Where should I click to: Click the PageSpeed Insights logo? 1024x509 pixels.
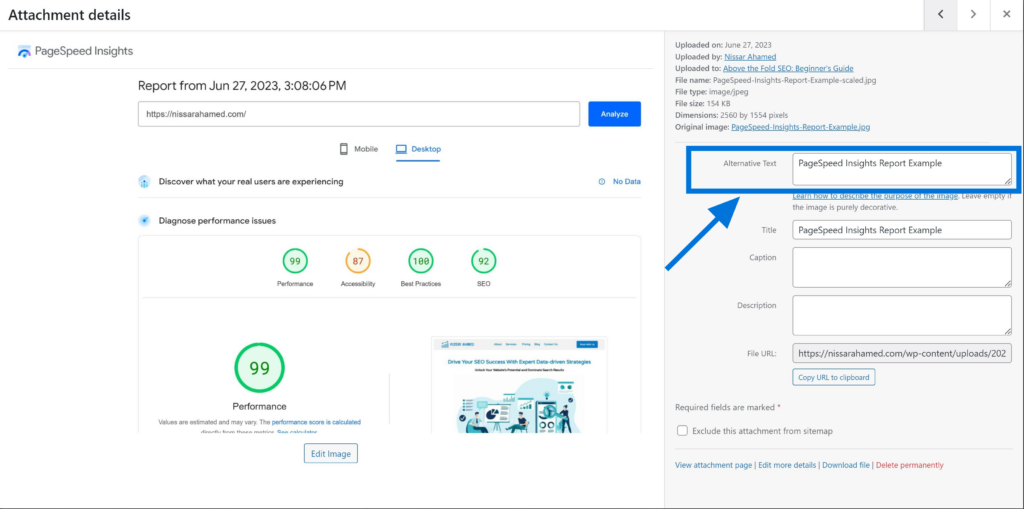point(75,51)
